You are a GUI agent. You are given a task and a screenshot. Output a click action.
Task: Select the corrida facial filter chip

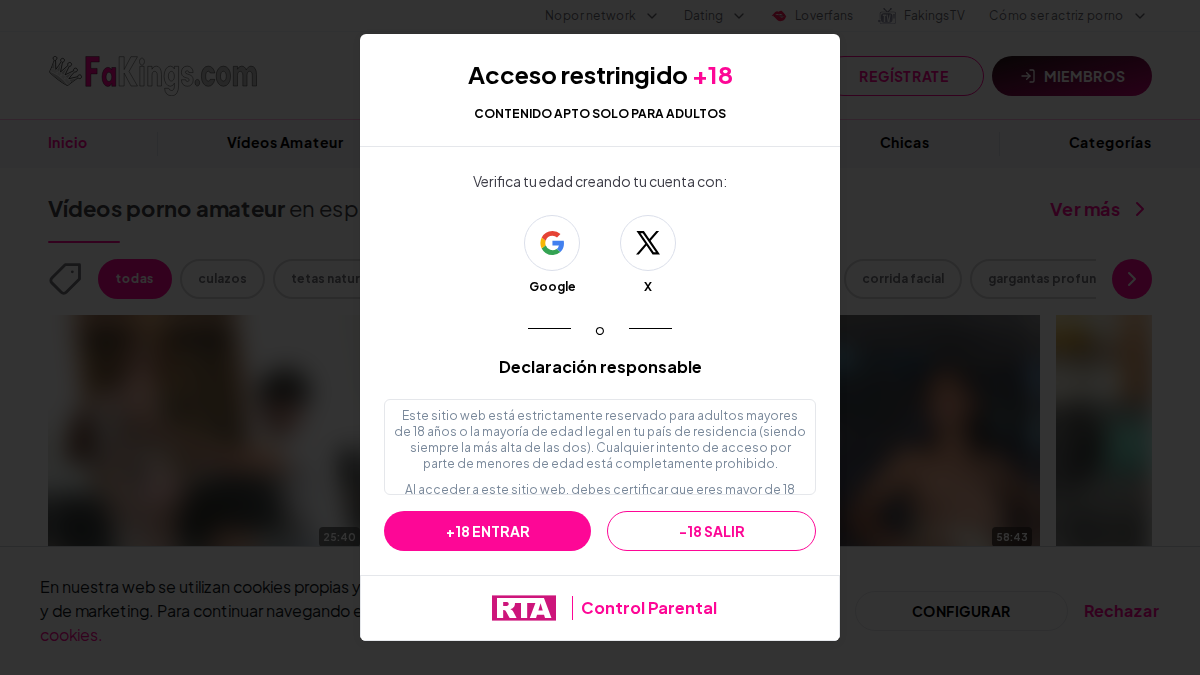(903, 279)
